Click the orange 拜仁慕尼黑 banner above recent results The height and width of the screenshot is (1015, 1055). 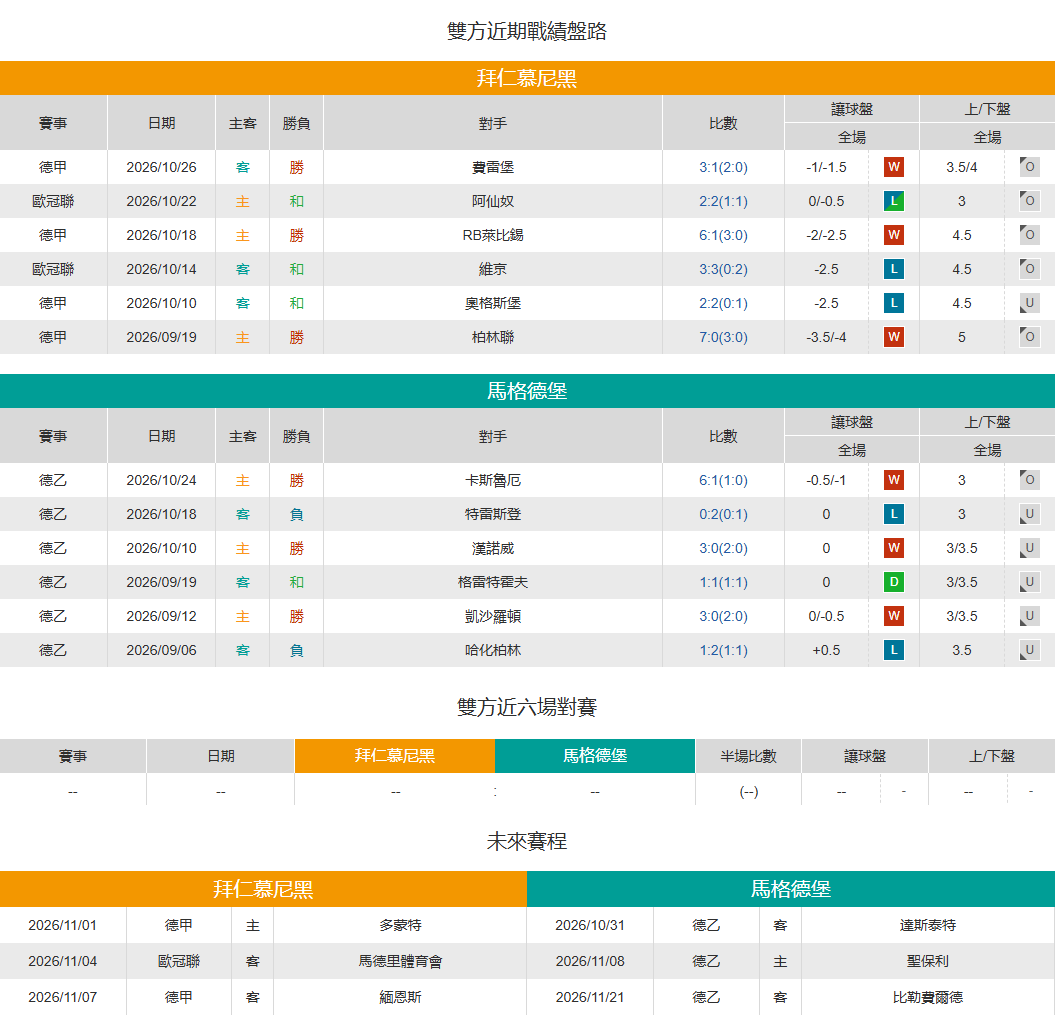coord(528,78)
